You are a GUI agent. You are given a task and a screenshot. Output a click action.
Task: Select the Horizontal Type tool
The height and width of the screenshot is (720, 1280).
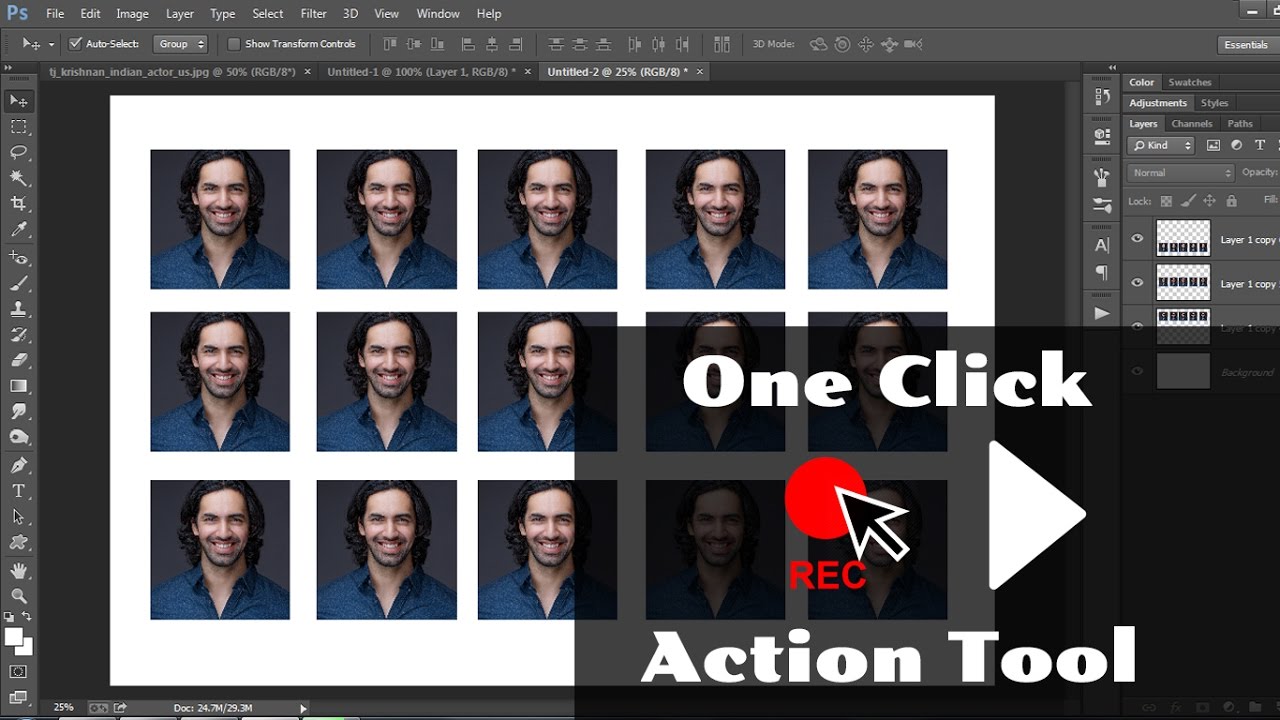19,491
